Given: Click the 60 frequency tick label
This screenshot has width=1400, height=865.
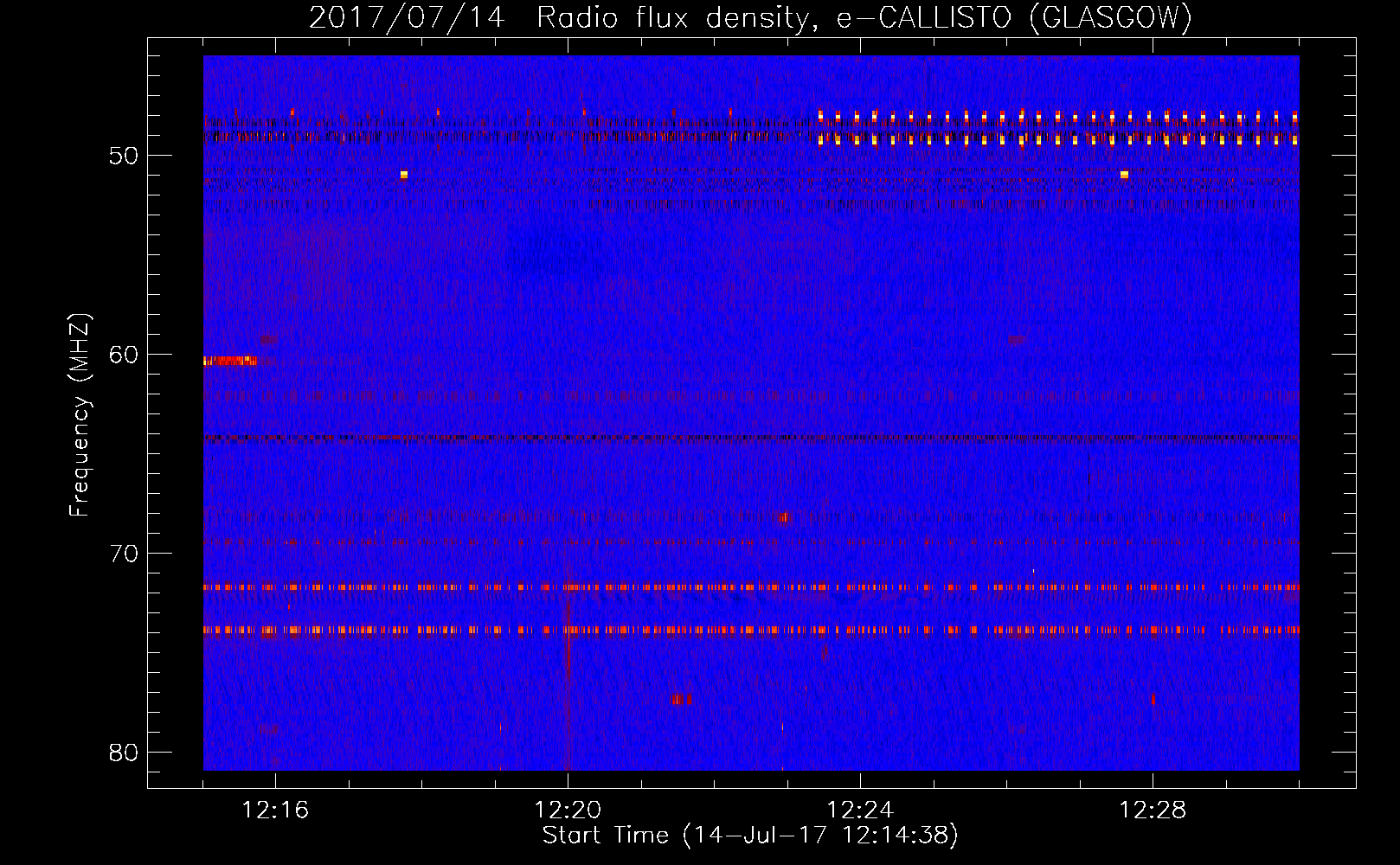Looking at the screenshot, I should [x=125, y=355].
